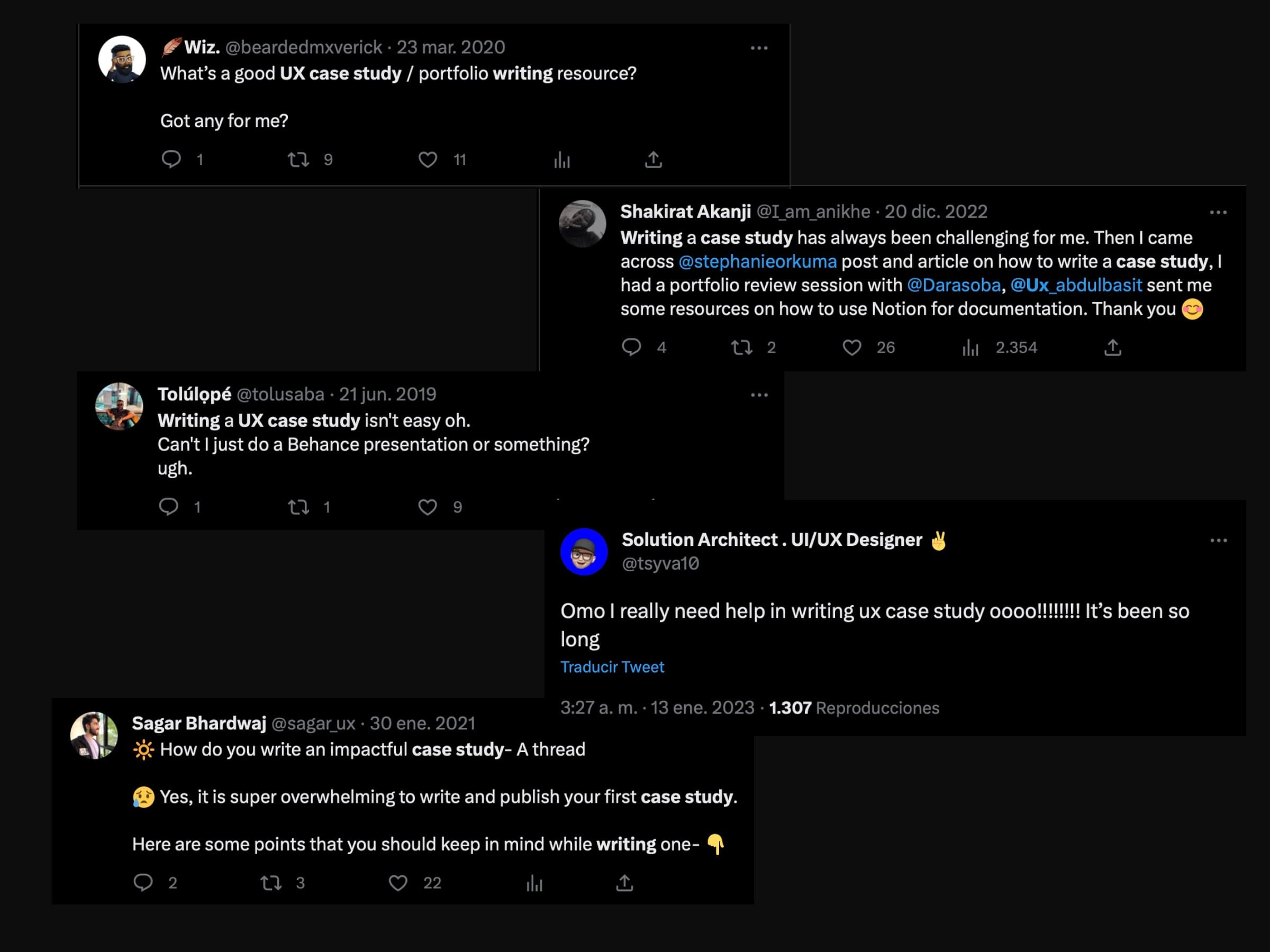View analytics on Wiz's tweet
Image resolution: width=1270 pixels, height=952 pixels.
click(562, 160)
